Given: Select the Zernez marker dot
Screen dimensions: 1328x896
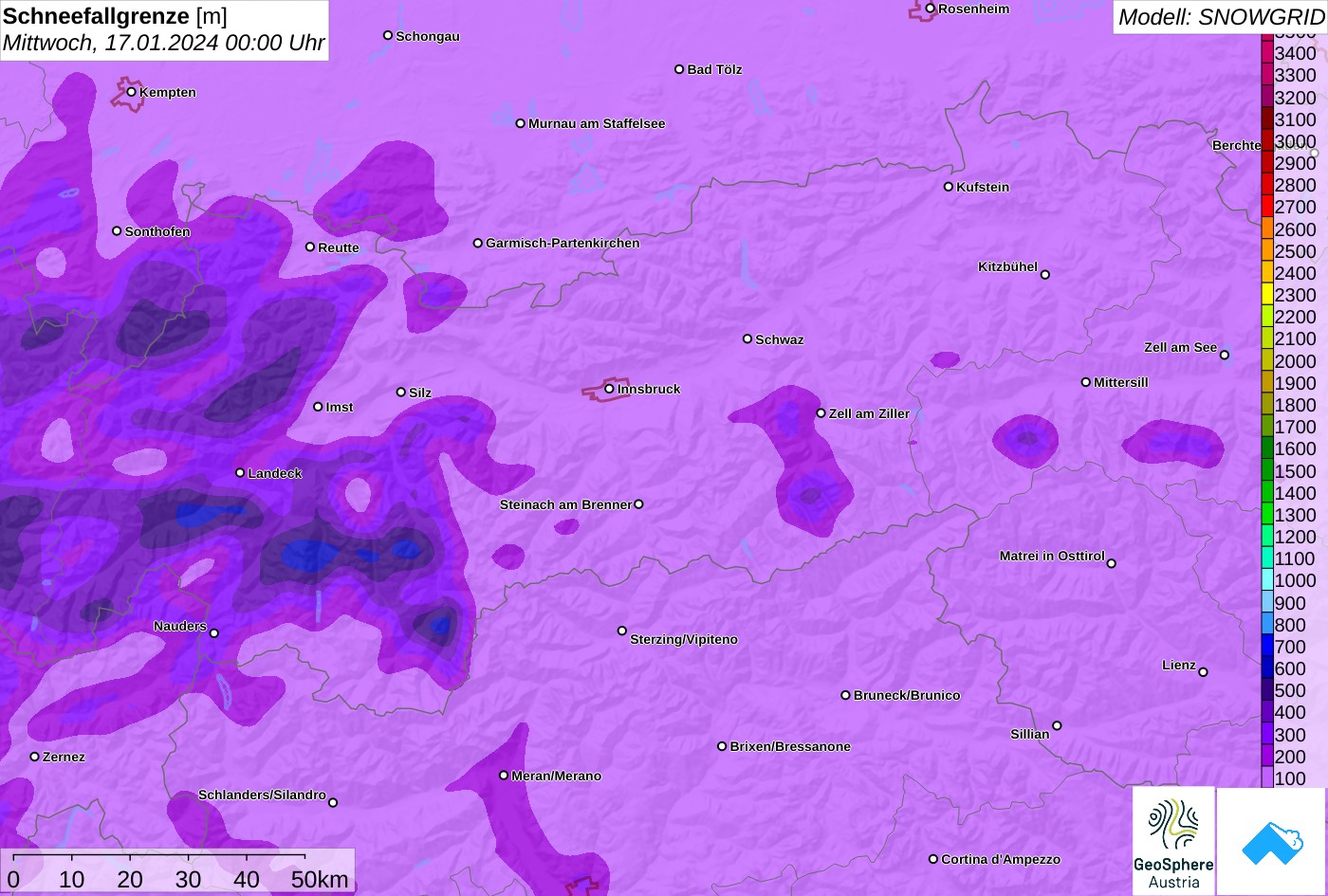Looking at the screenshot, I should tap(35, 757).
